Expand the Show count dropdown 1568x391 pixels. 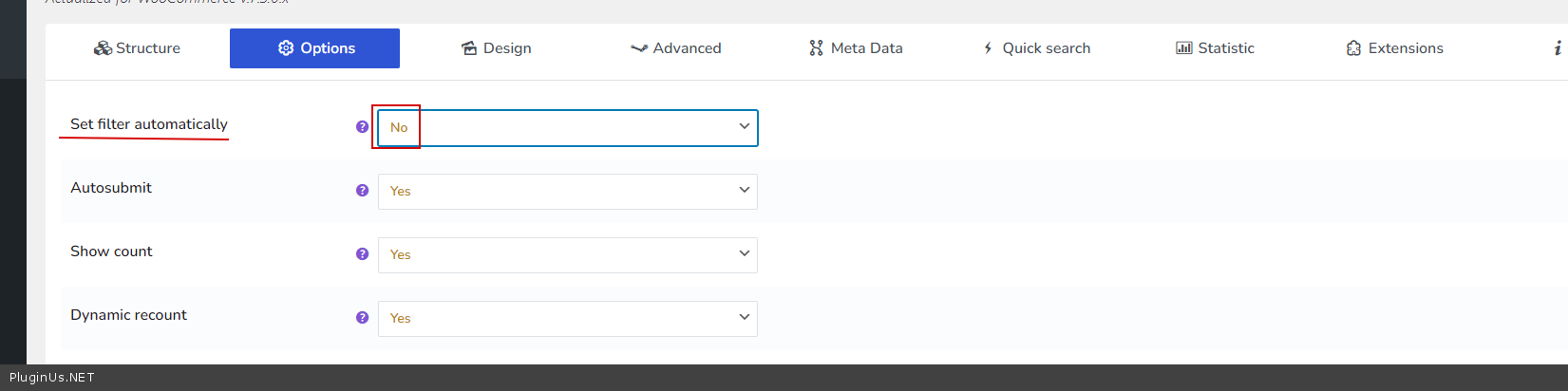[x=568, y=254]
